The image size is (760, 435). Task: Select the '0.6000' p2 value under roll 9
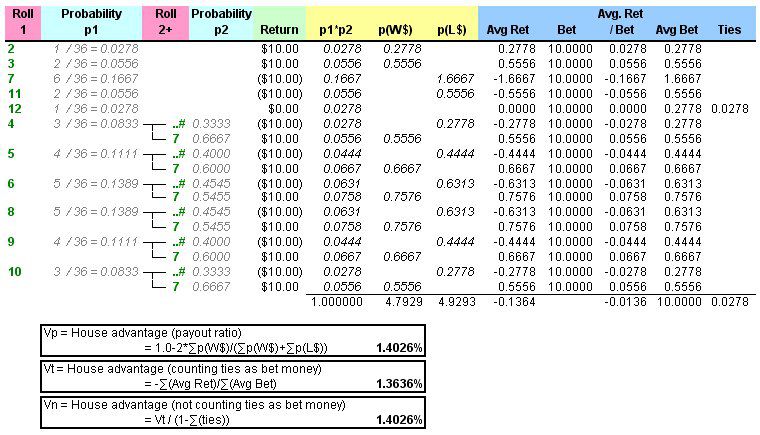point(211,257)
